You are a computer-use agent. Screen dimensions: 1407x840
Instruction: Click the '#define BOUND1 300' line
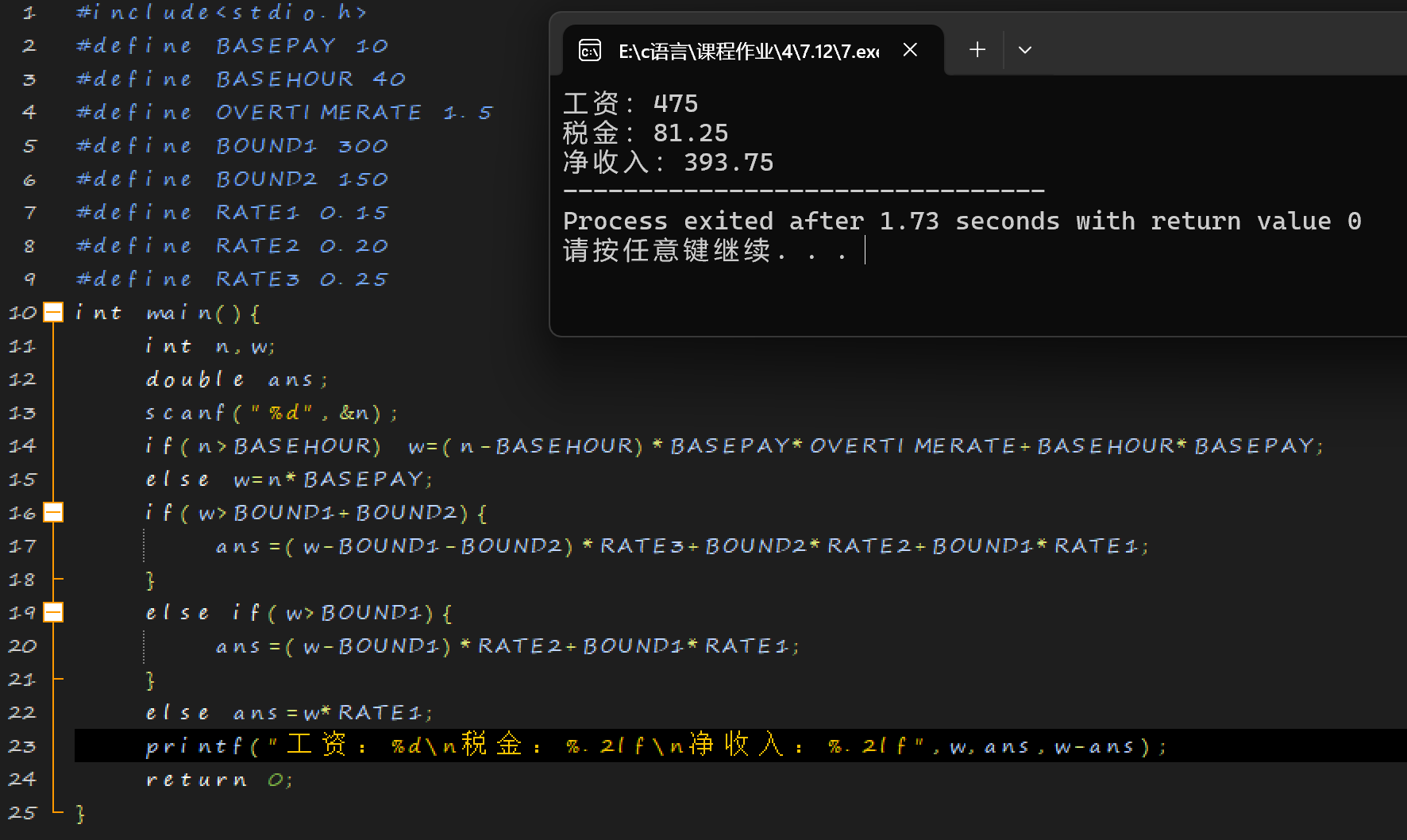[x=232, y=146]
